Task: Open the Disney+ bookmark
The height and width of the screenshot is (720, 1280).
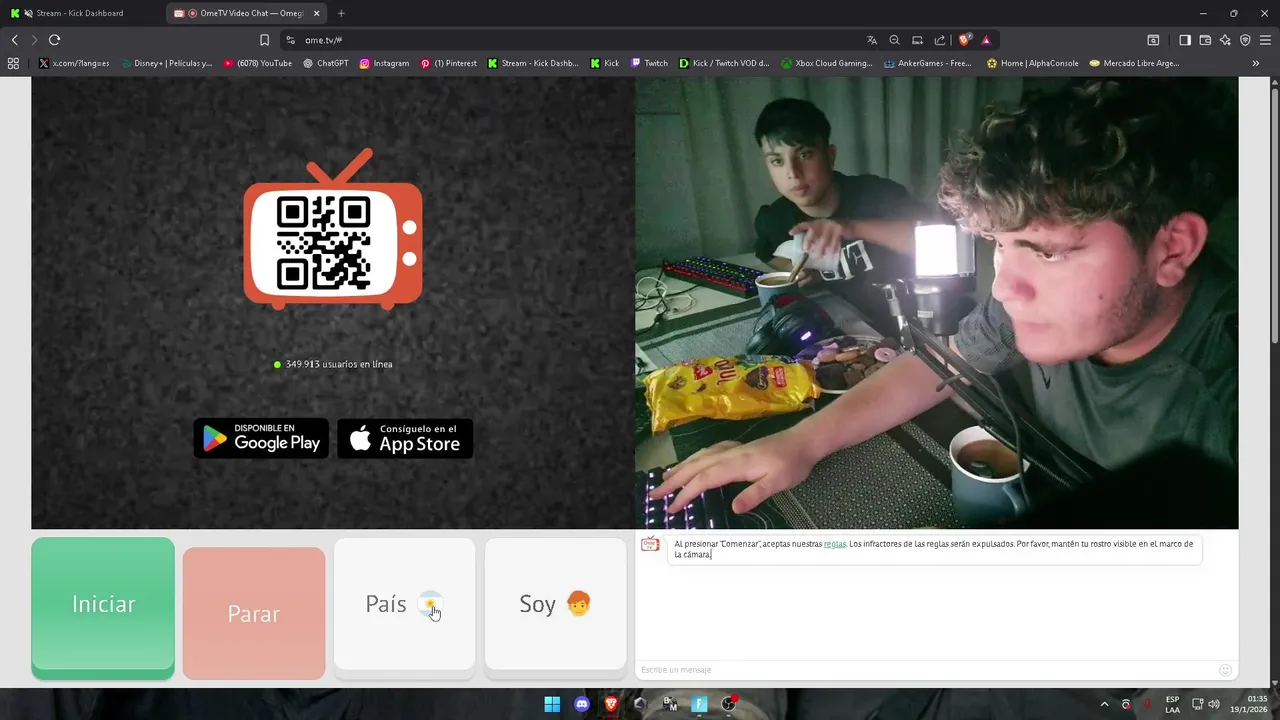Action: pyautogui.click(x=167, y=63)
